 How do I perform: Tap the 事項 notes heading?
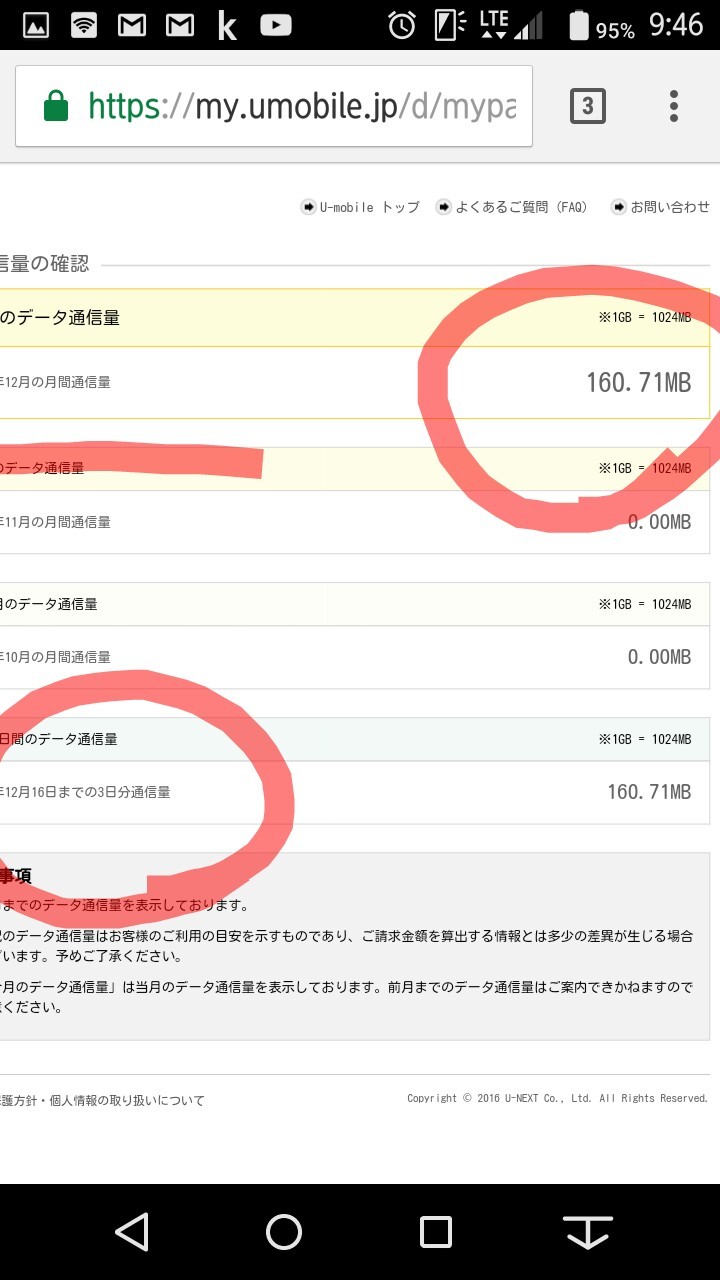coord(16,876)
